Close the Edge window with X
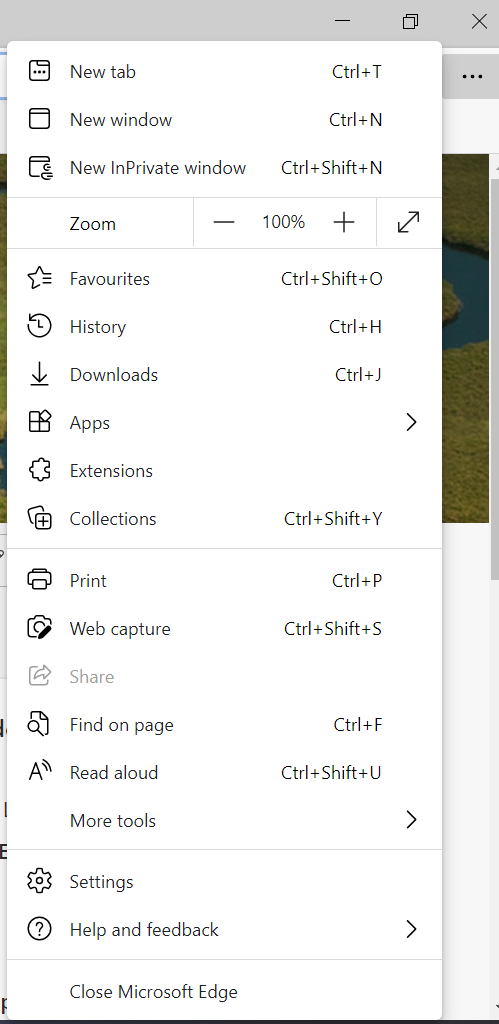The width and height of the screenshot is (499, 1024). 479,21
